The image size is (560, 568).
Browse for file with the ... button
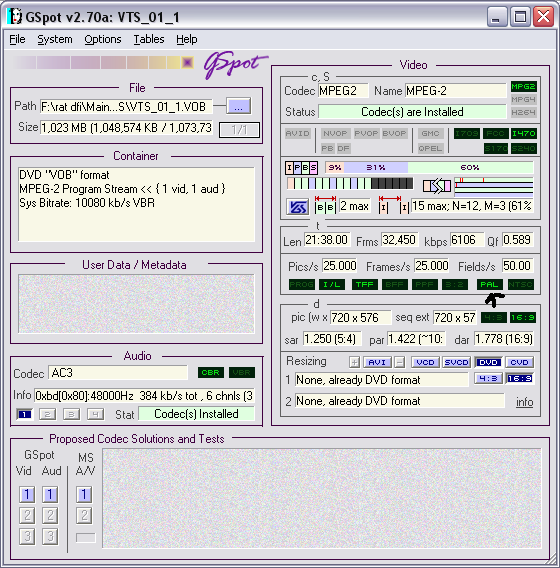pyautogui.click(x=238, y=106)
